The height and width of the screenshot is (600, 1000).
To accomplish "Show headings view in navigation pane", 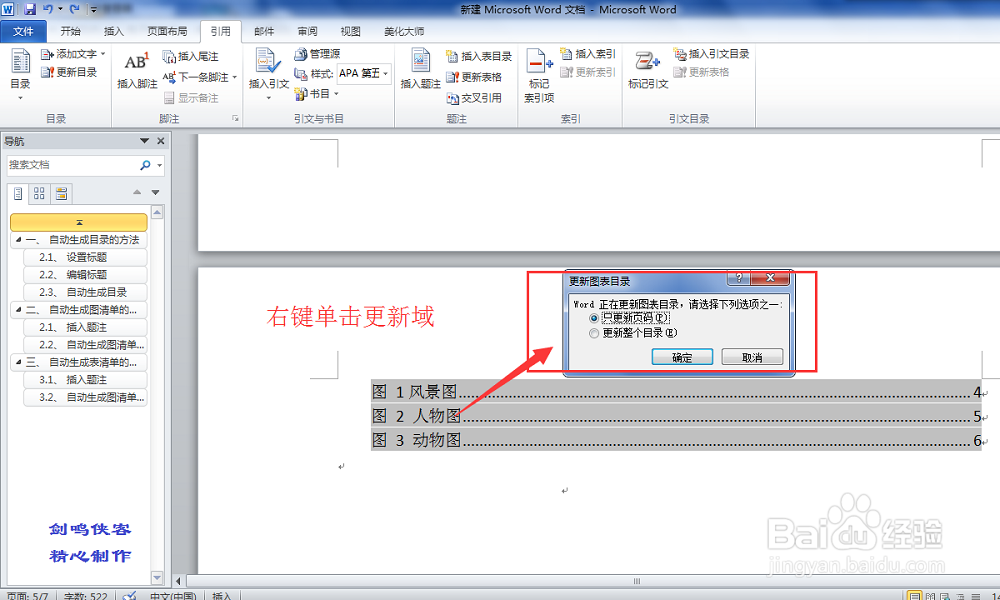I will pyautogui.click(x=18, y=193).
